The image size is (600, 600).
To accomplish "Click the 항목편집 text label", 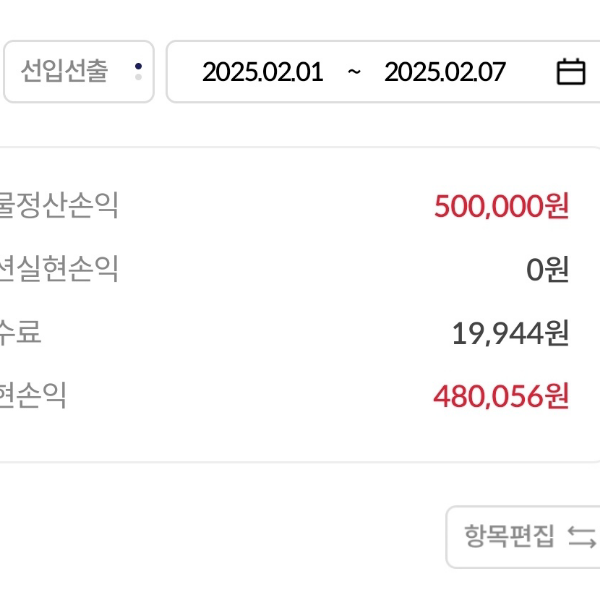I will (x=508, y=536).
